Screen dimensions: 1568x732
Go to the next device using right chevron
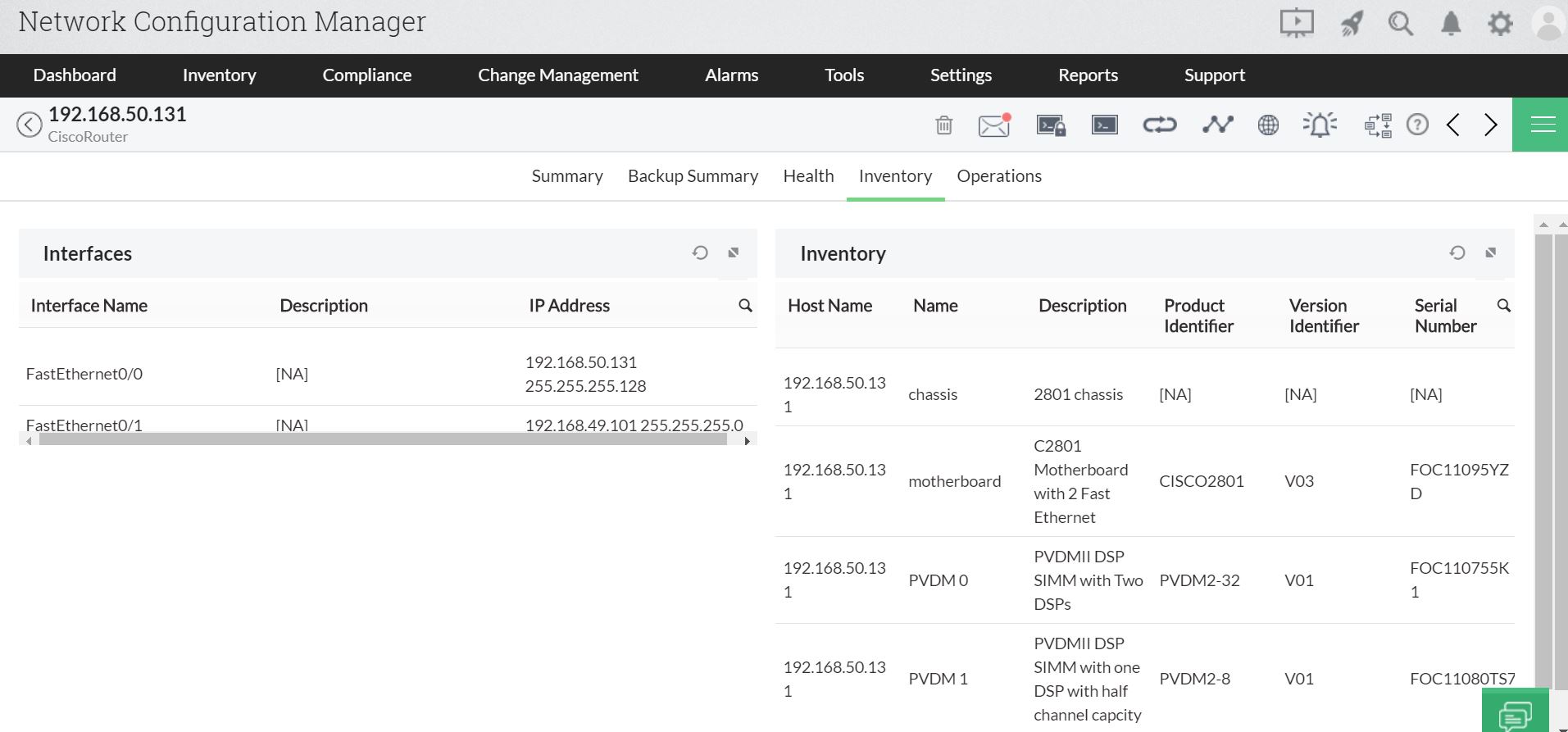pyautogui.click(x=1490, y=125)
